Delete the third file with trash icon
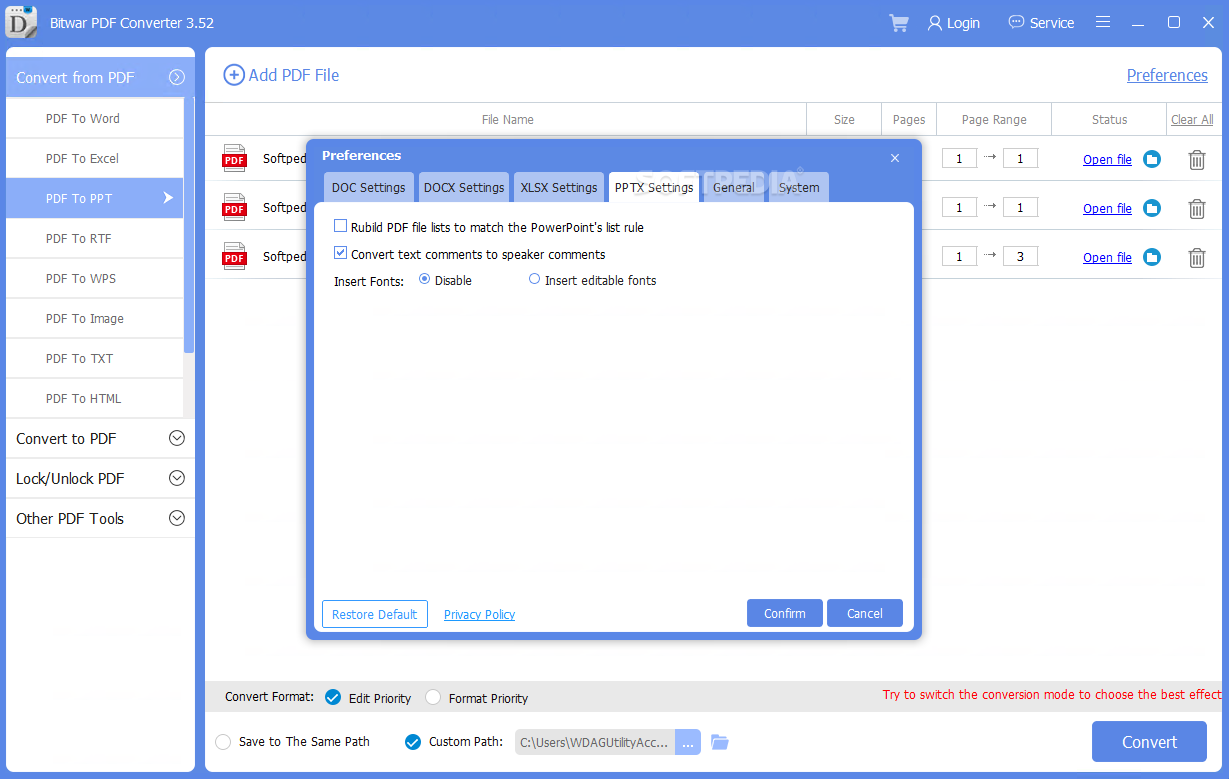This screenshot has width=1229, height=779. click(x=1197, y=258)
